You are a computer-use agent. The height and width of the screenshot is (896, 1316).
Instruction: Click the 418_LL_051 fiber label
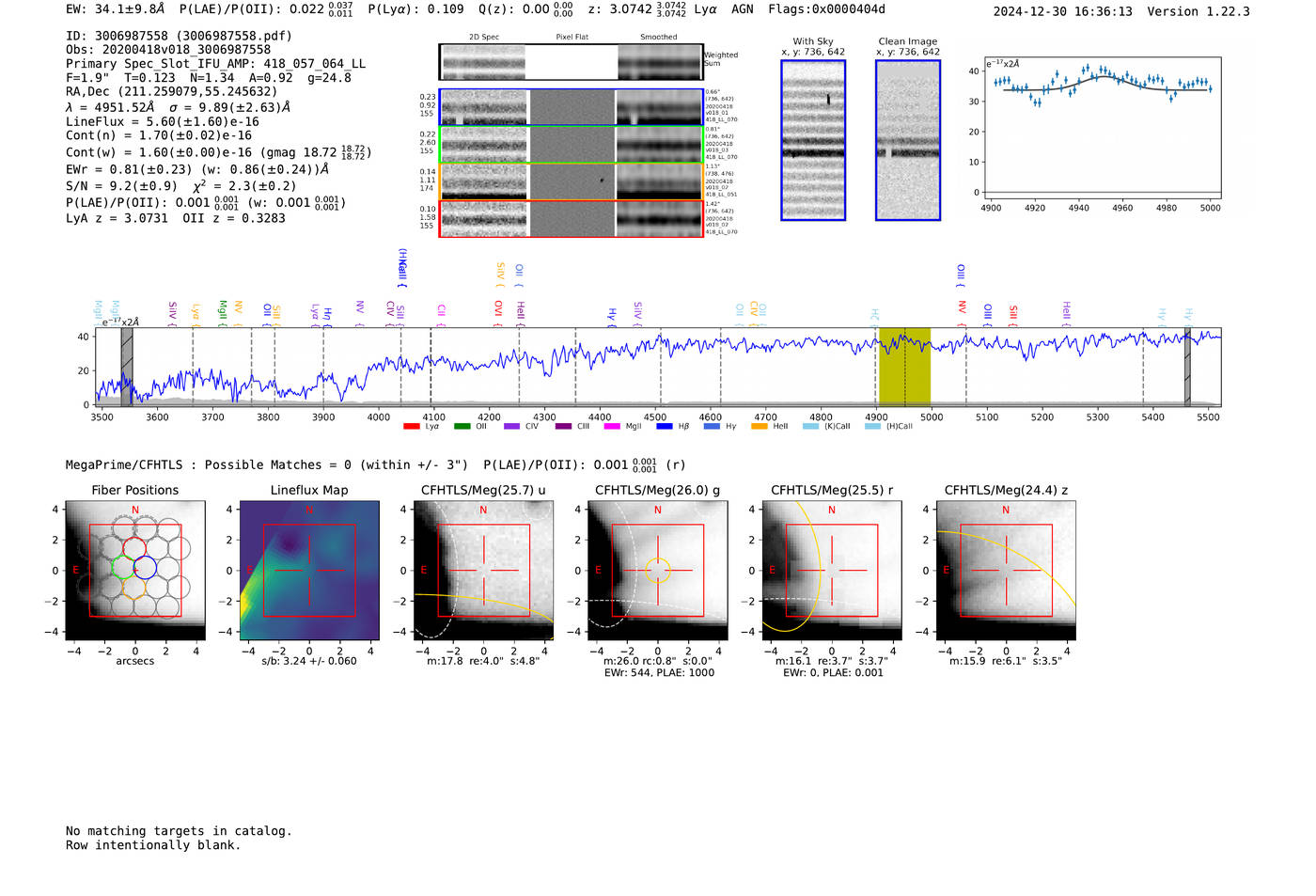tap(721, 195)
